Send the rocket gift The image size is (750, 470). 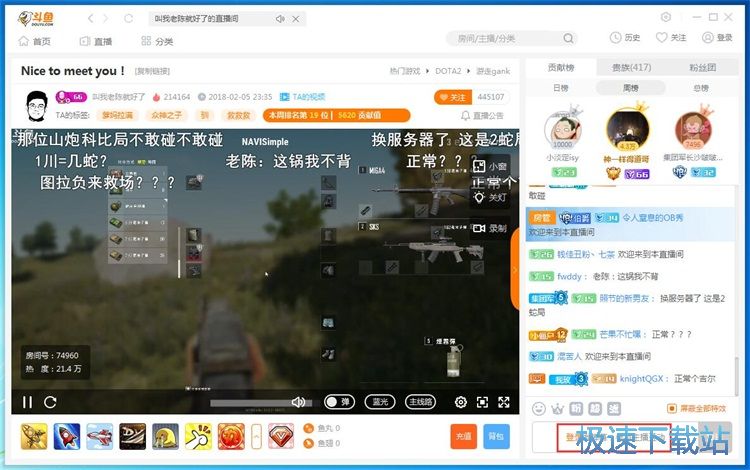67,436
